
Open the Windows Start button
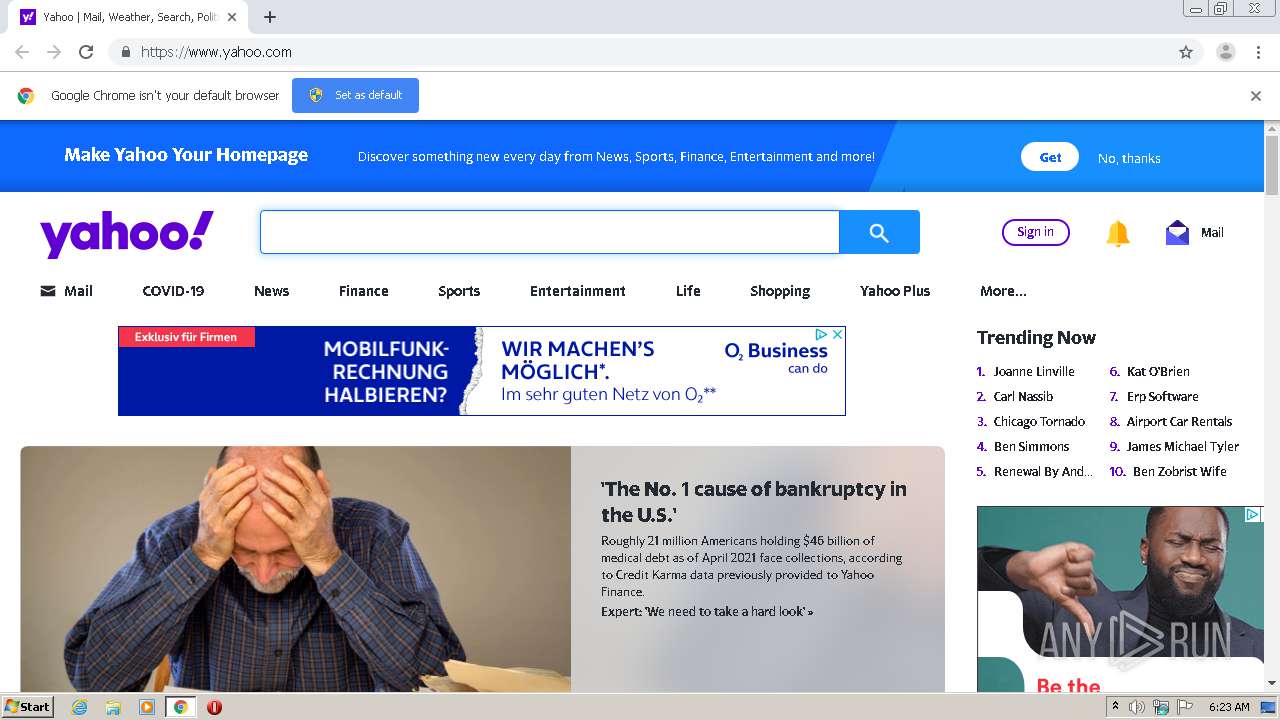(28, 706)
